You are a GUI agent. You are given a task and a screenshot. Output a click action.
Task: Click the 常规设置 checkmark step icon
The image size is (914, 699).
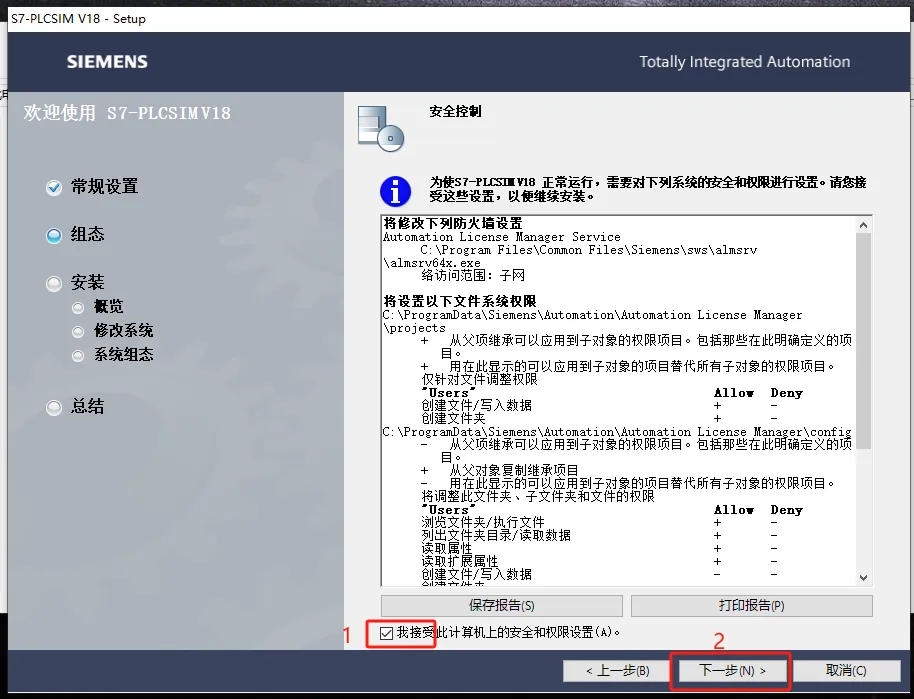54,187
